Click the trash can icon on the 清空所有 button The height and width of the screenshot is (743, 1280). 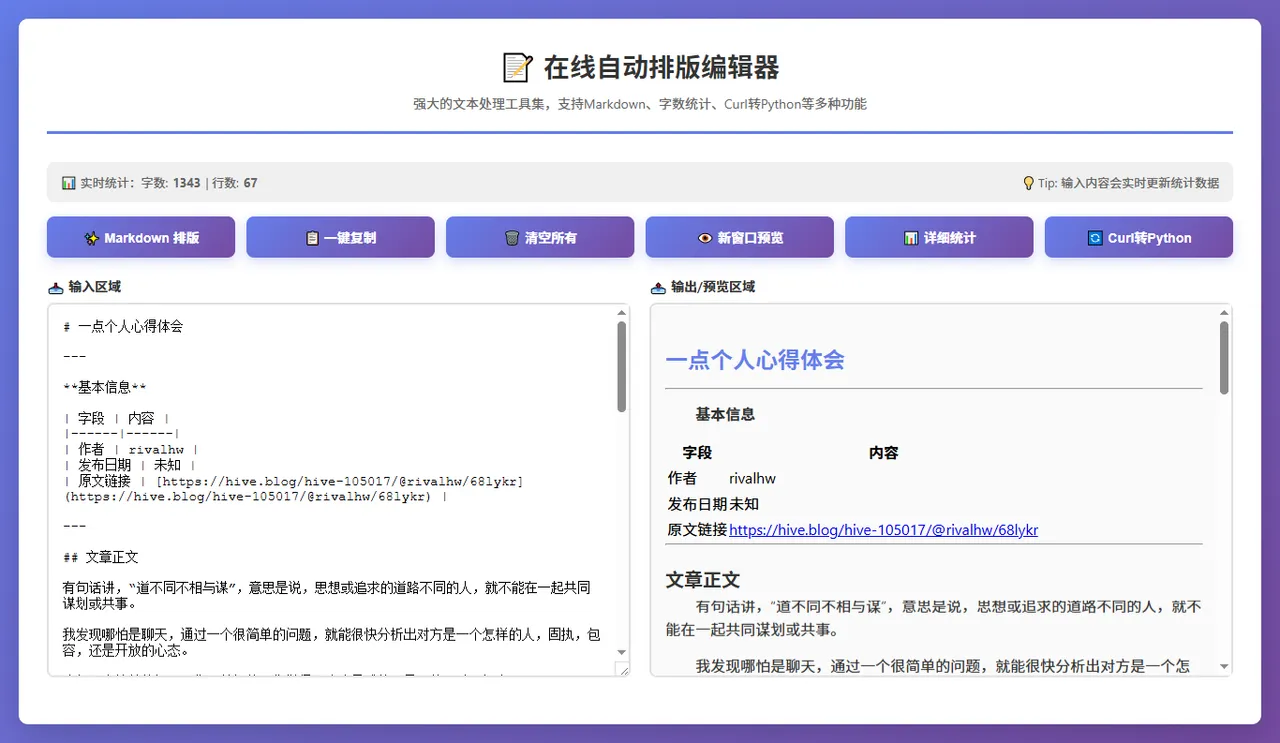pos(512,238)
